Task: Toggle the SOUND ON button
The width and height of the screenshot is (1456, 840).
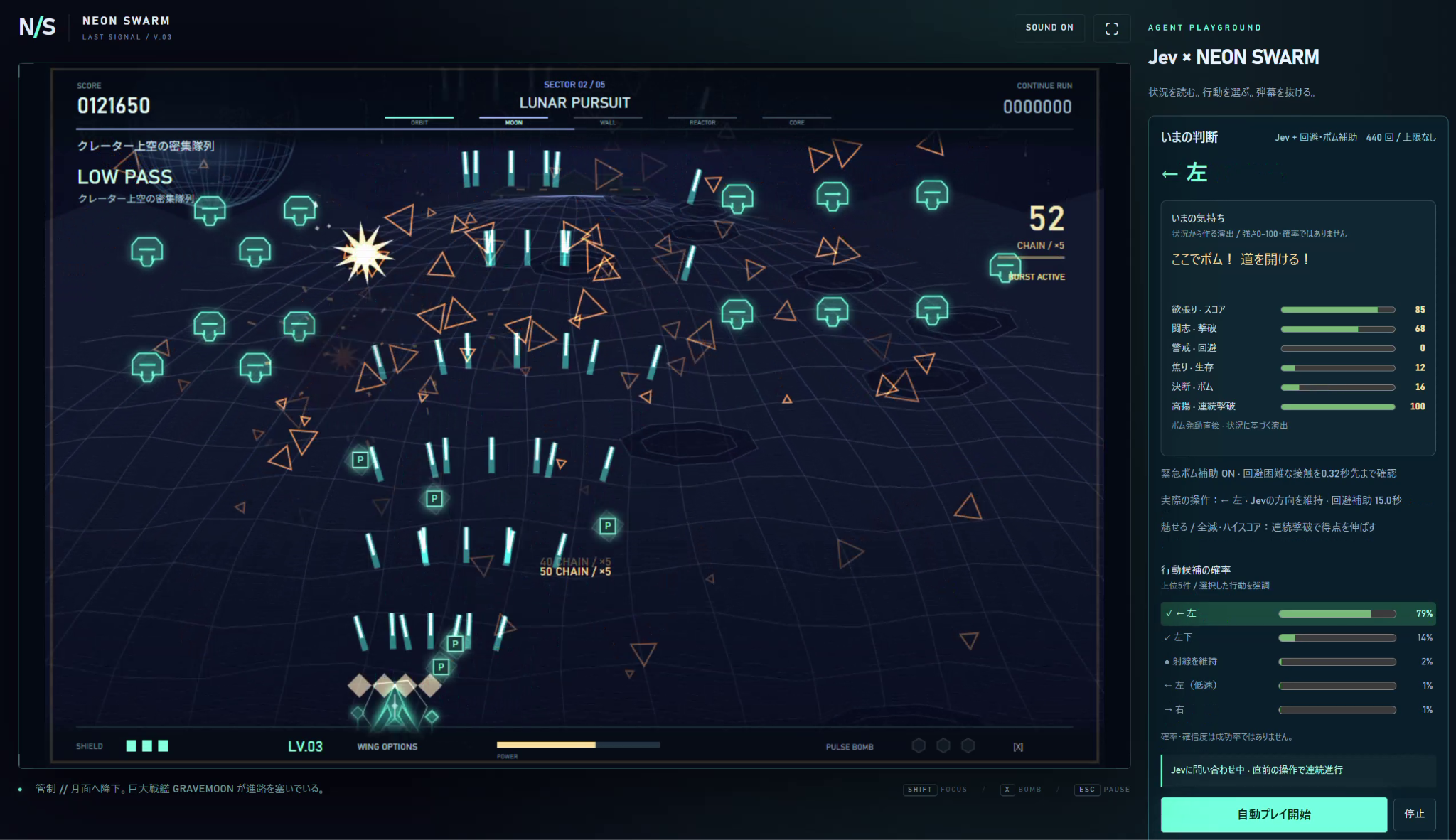Action: (1049, 28)
